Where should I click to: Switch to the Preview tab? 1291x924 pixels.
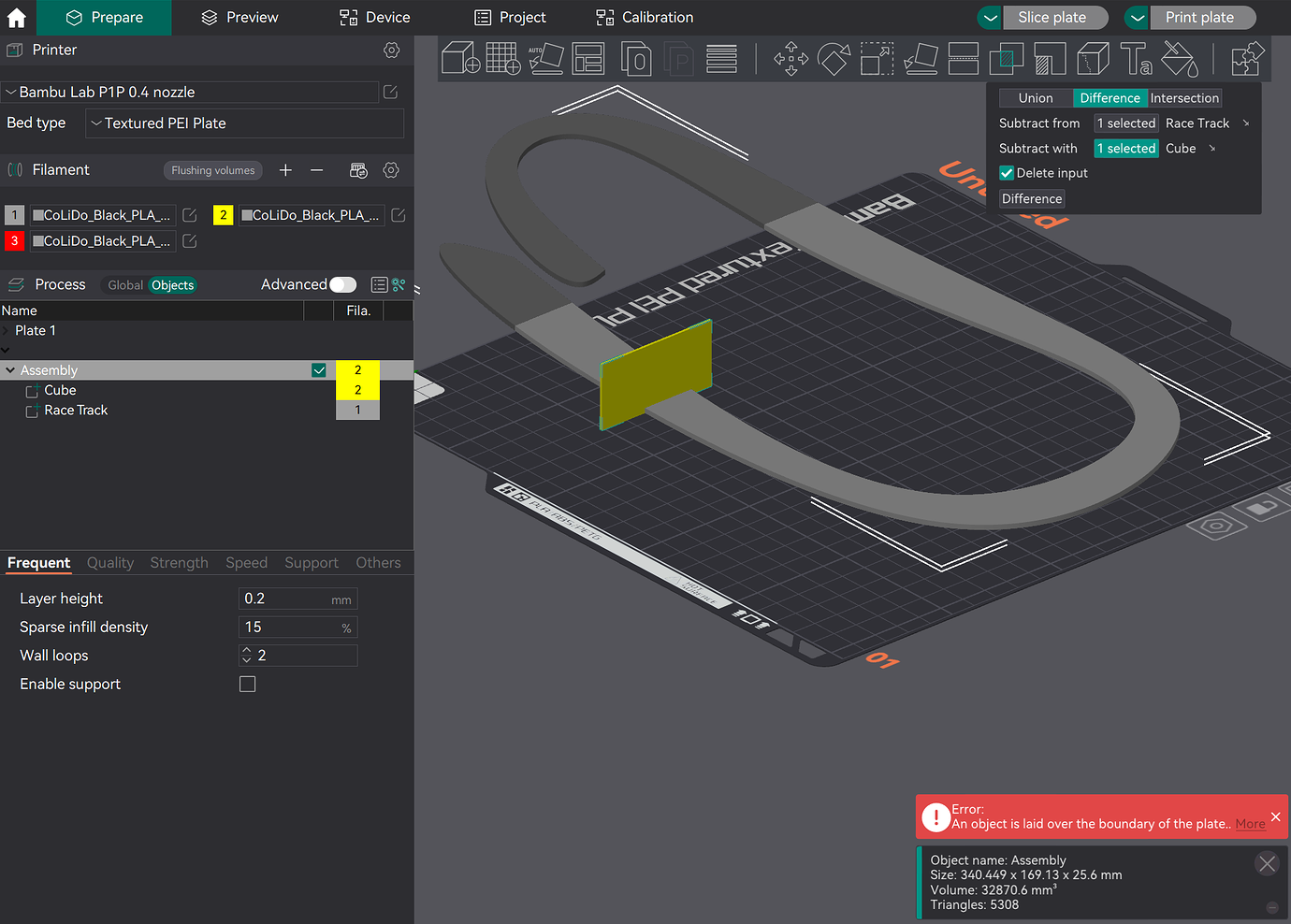[240, 17]
